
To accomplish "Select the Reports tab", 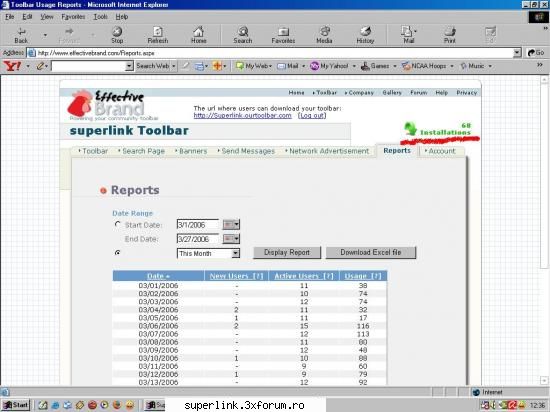I will pos(397,150).
